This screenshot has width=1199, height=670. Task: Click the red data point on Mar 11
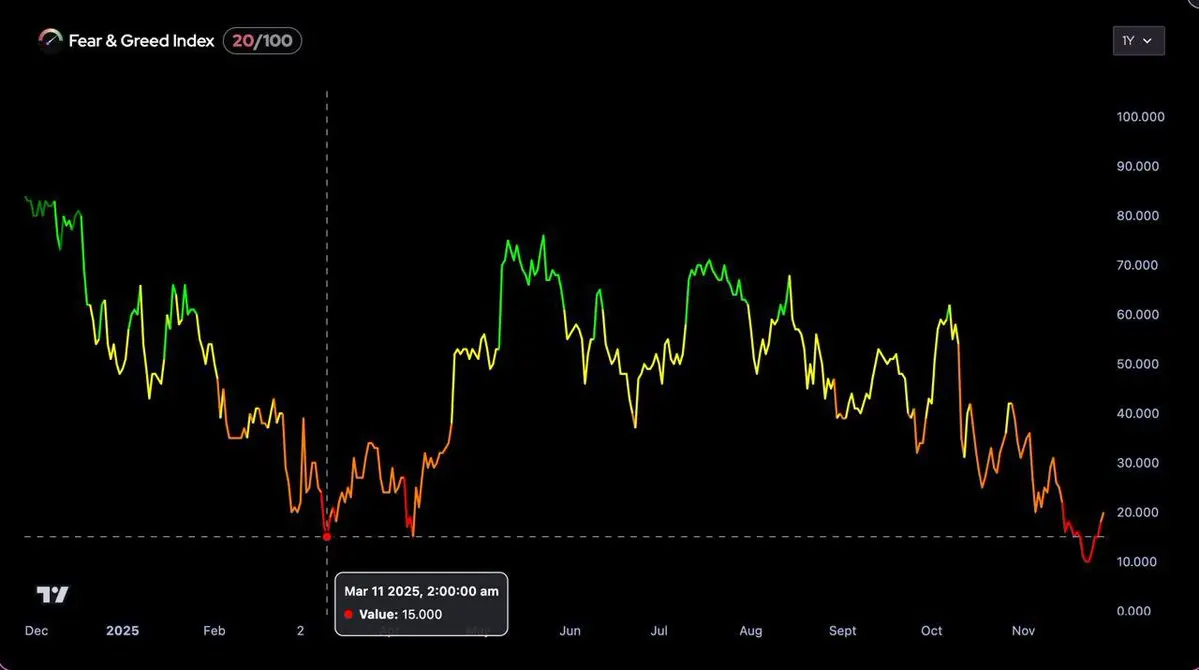(327, 537)
